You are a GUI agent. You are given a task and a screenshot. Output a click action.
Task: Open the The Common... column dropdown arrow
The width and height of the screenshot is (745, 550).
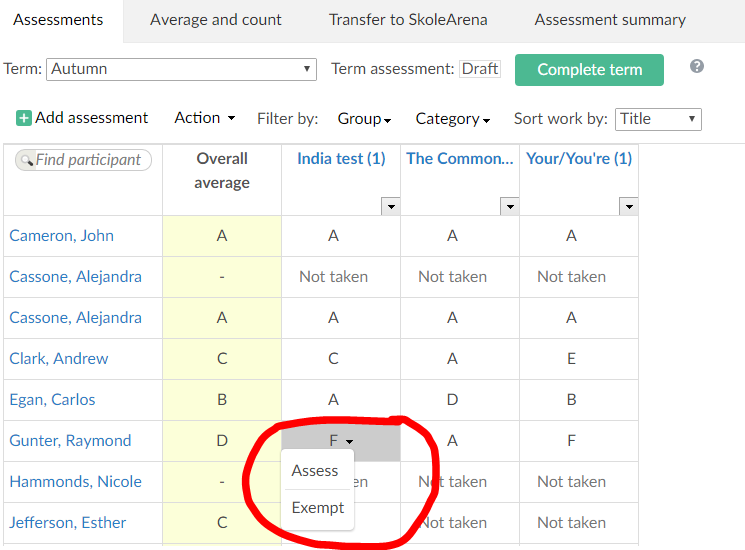tap(509, 206)
